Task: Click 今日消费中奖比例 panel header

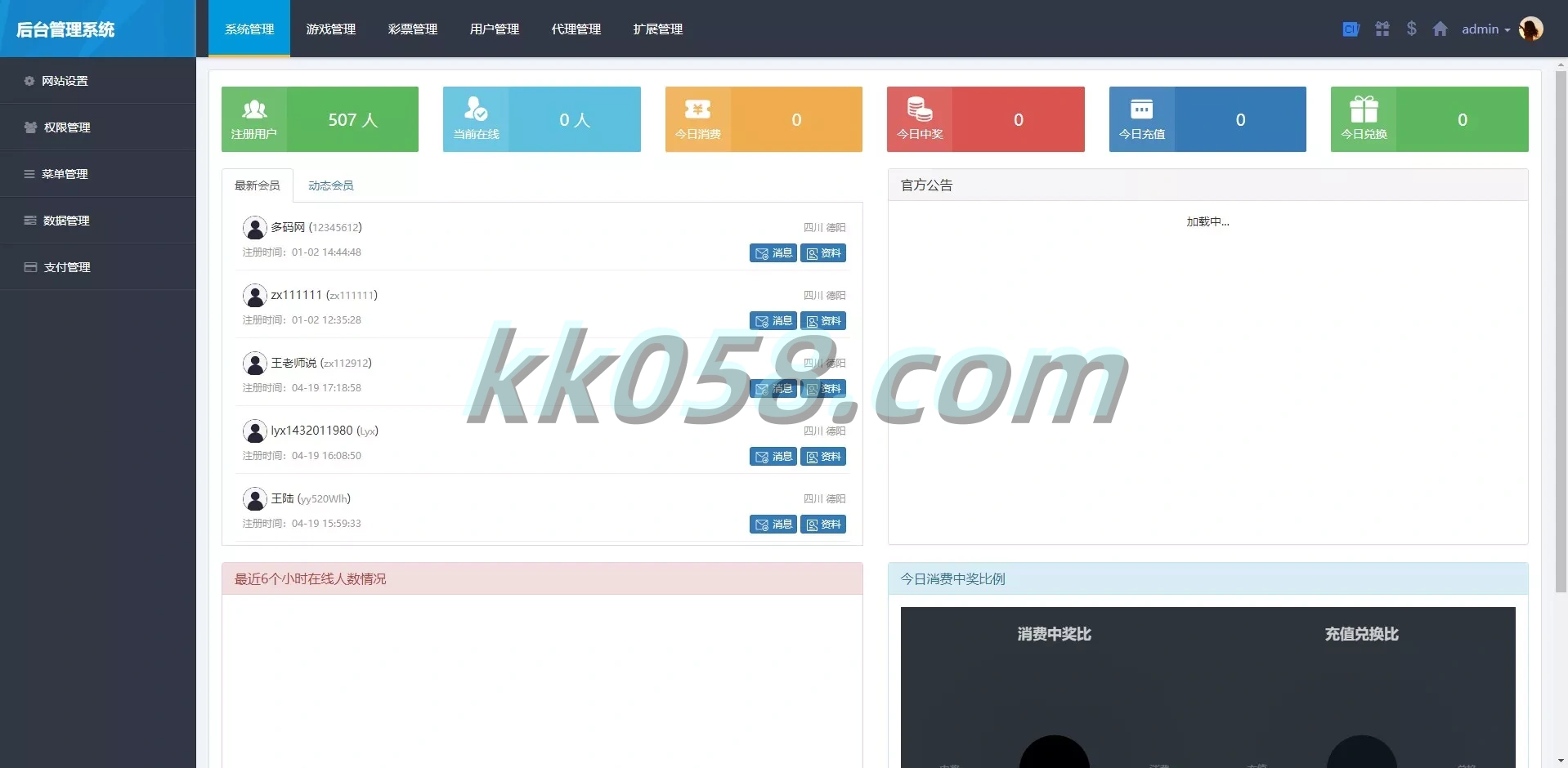Action: (x=1208, y=578)
